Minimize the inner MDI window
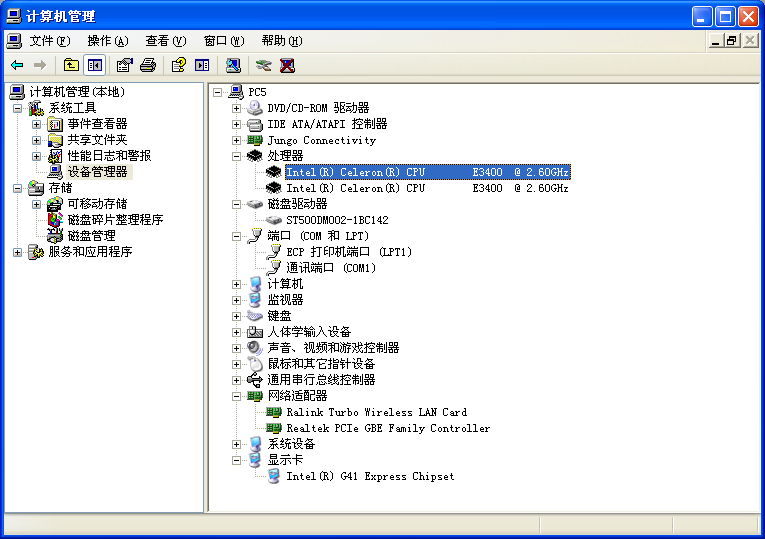Image resolution: width=765 pixels, height=539 pixels. click(x=716, y=41)
